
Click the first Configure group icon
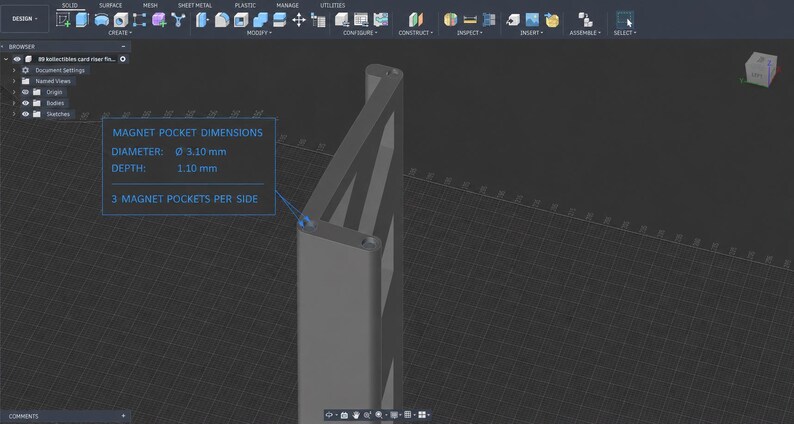342,20
